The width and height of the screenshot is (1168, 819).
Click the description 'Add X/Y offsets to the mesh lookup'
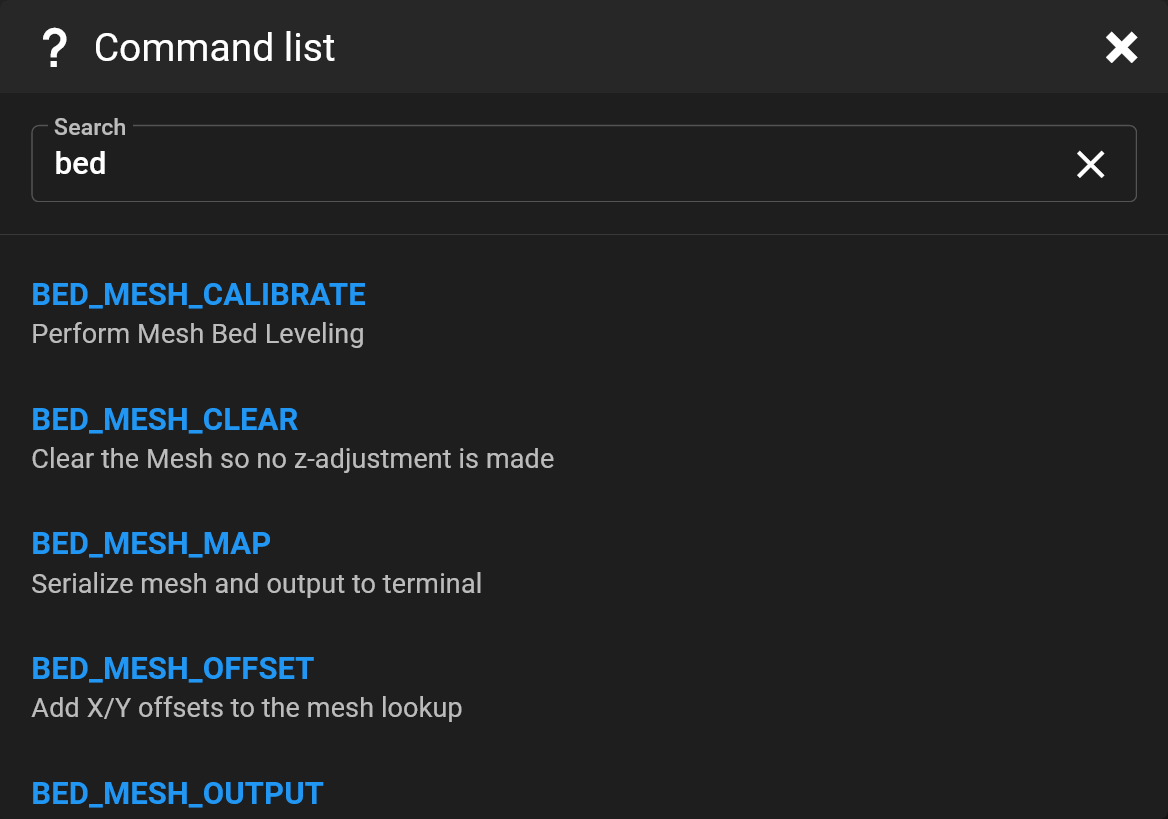click(x=247, y=707)
